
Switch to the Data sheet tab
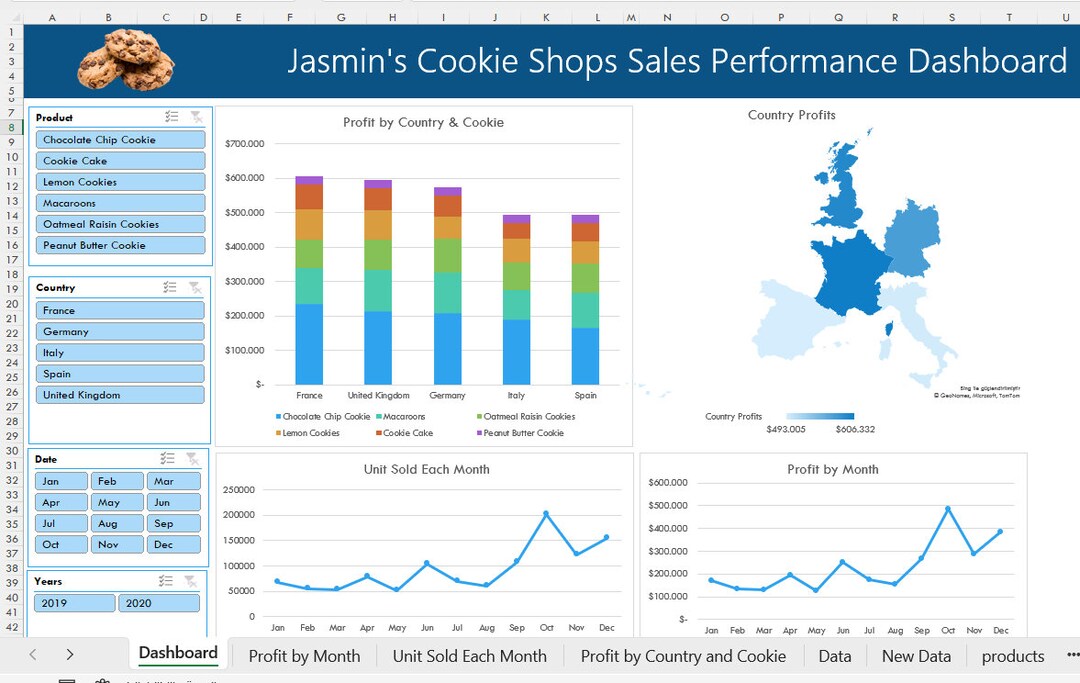(x=834, y=656)
